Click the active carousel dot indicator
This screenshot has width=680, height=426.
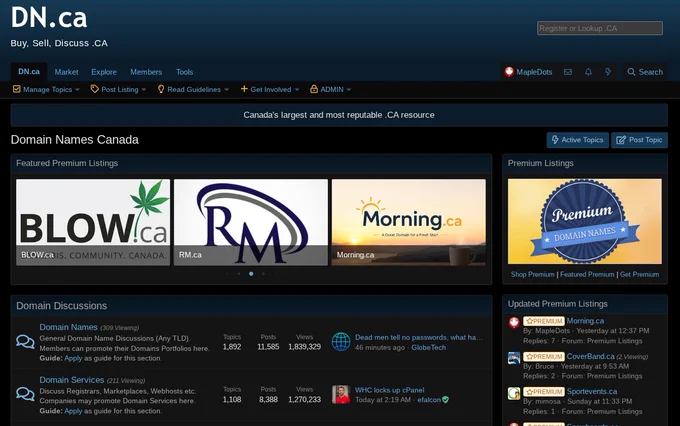pos(251,274)
